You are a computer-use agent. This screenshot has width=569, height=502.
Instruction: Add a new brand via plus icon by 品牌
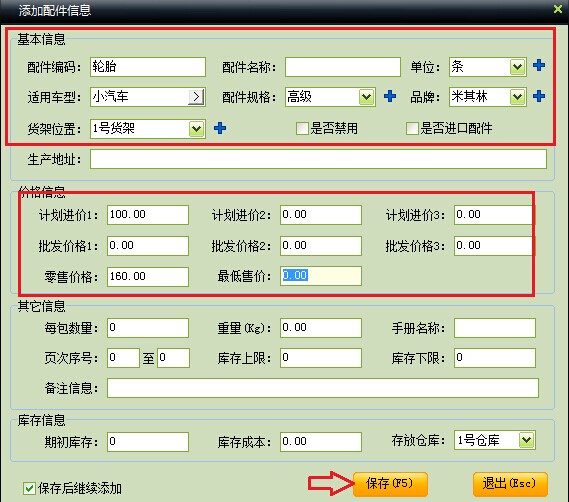[x=539, y=96]
